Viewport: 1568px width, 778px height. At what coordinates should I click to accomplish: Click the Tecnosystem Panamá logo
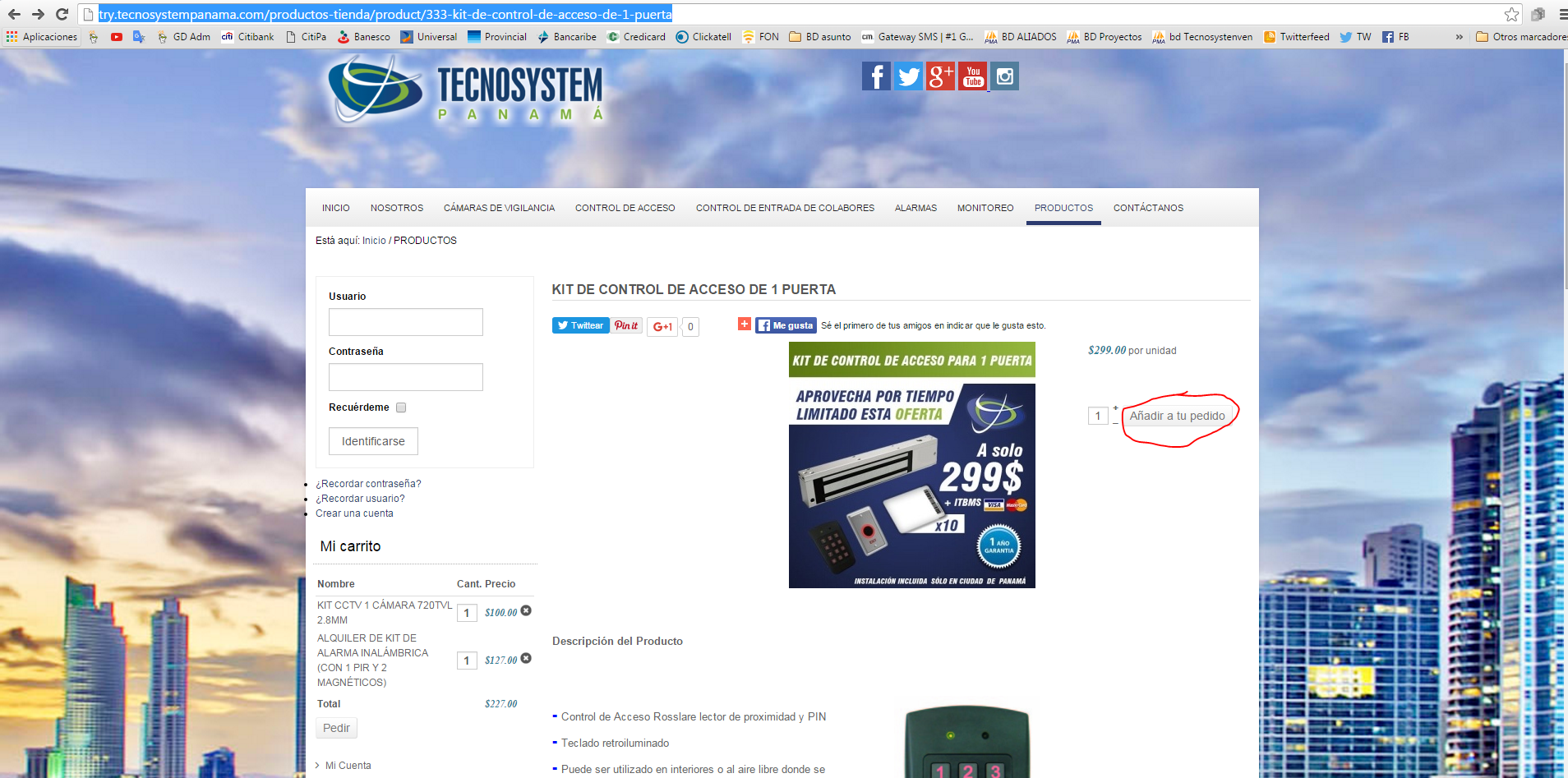point(467,90)
